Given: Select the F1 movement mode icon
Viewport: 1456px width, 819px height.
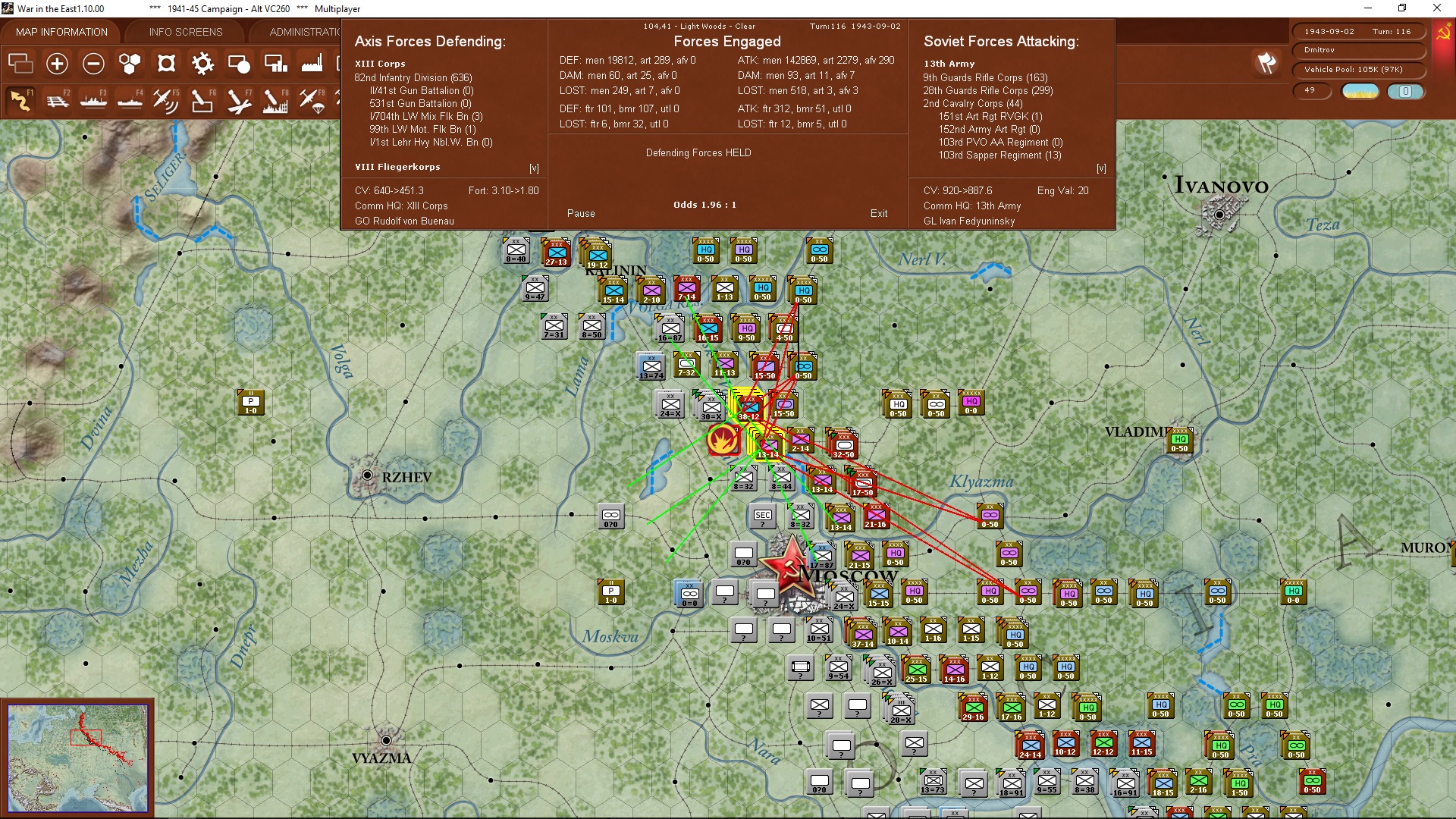Looking at the screenshot, I should point(20,100).
